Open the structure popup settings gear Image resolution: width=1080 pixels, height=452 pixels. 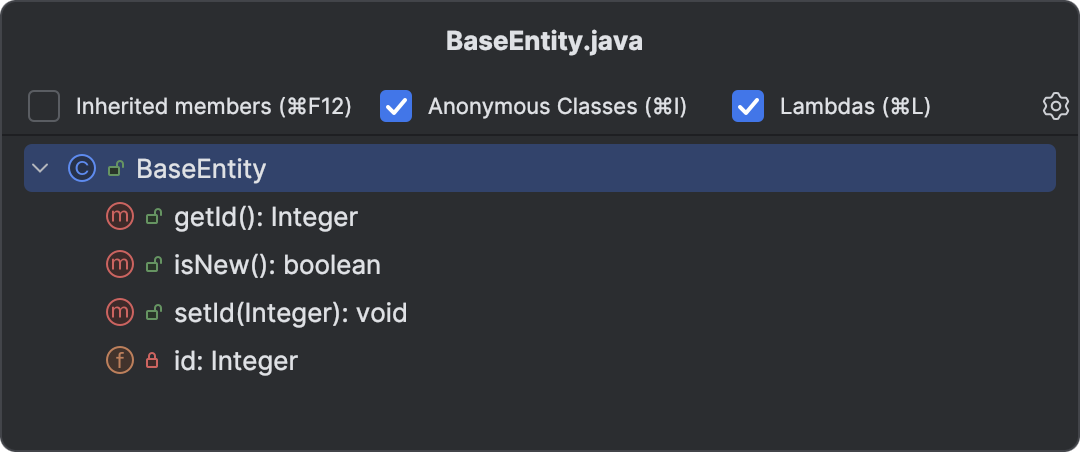pos(1055,106)
